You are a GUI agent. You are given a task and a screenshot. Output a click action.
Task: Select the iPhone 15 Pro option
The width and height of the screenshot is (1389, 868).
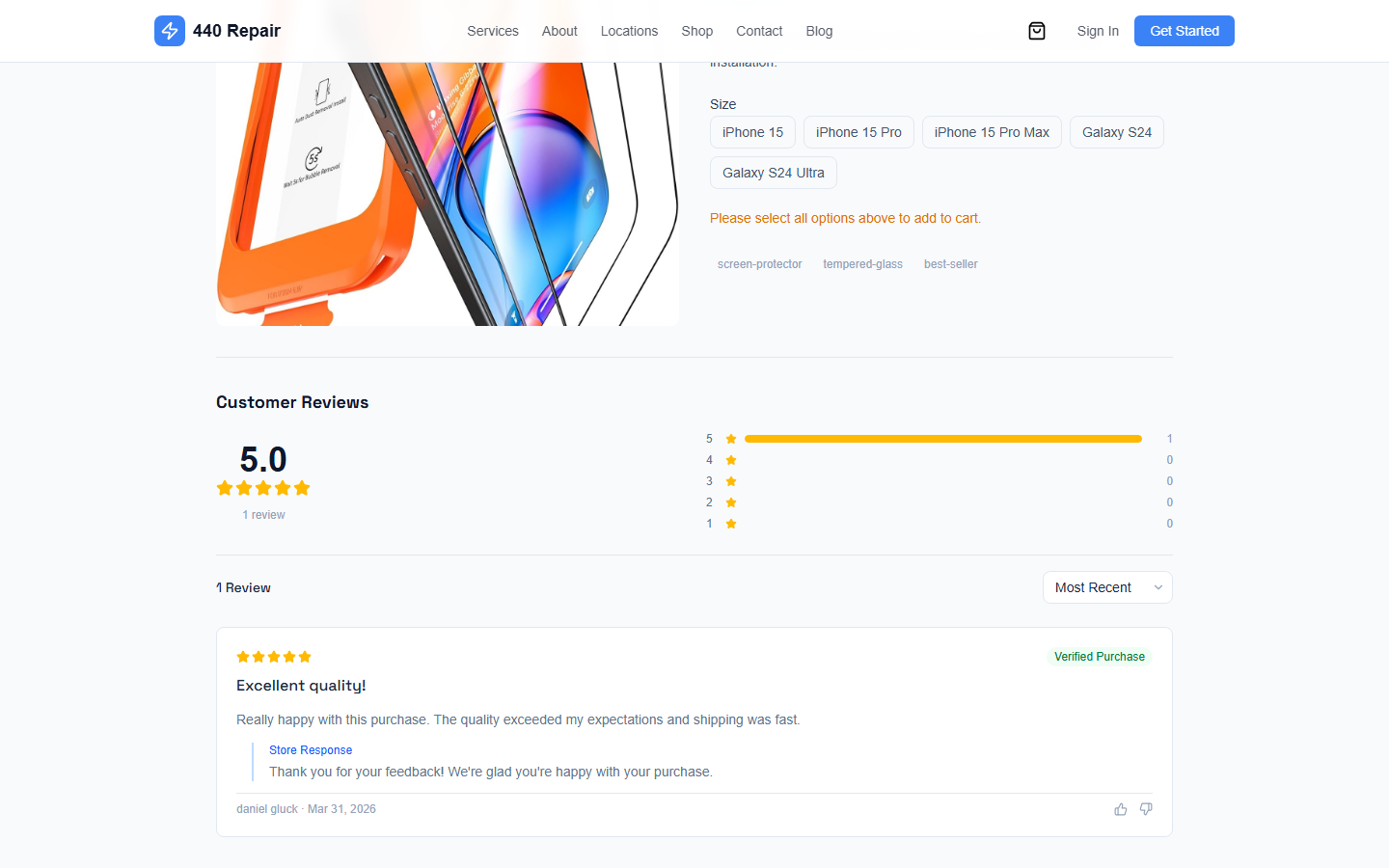pos(858,132)
